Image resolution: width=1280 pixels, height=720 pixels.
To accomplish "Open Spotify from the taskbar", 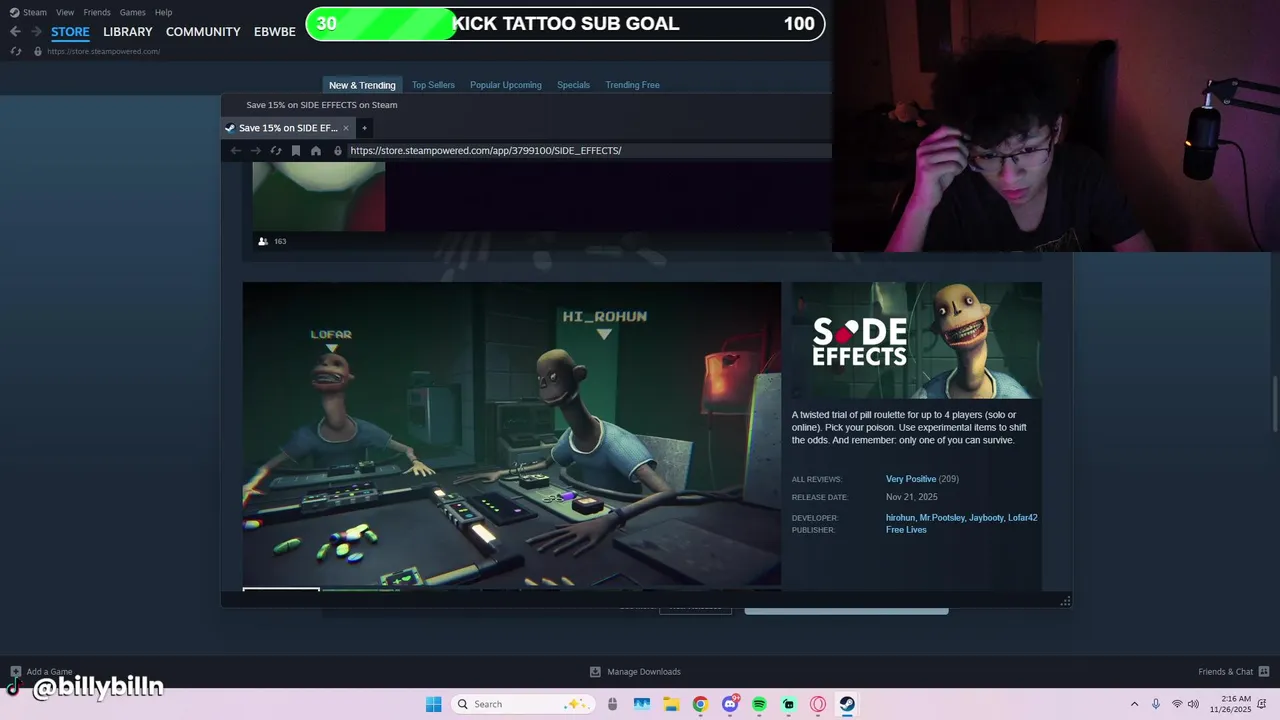I will click(759, 704).
